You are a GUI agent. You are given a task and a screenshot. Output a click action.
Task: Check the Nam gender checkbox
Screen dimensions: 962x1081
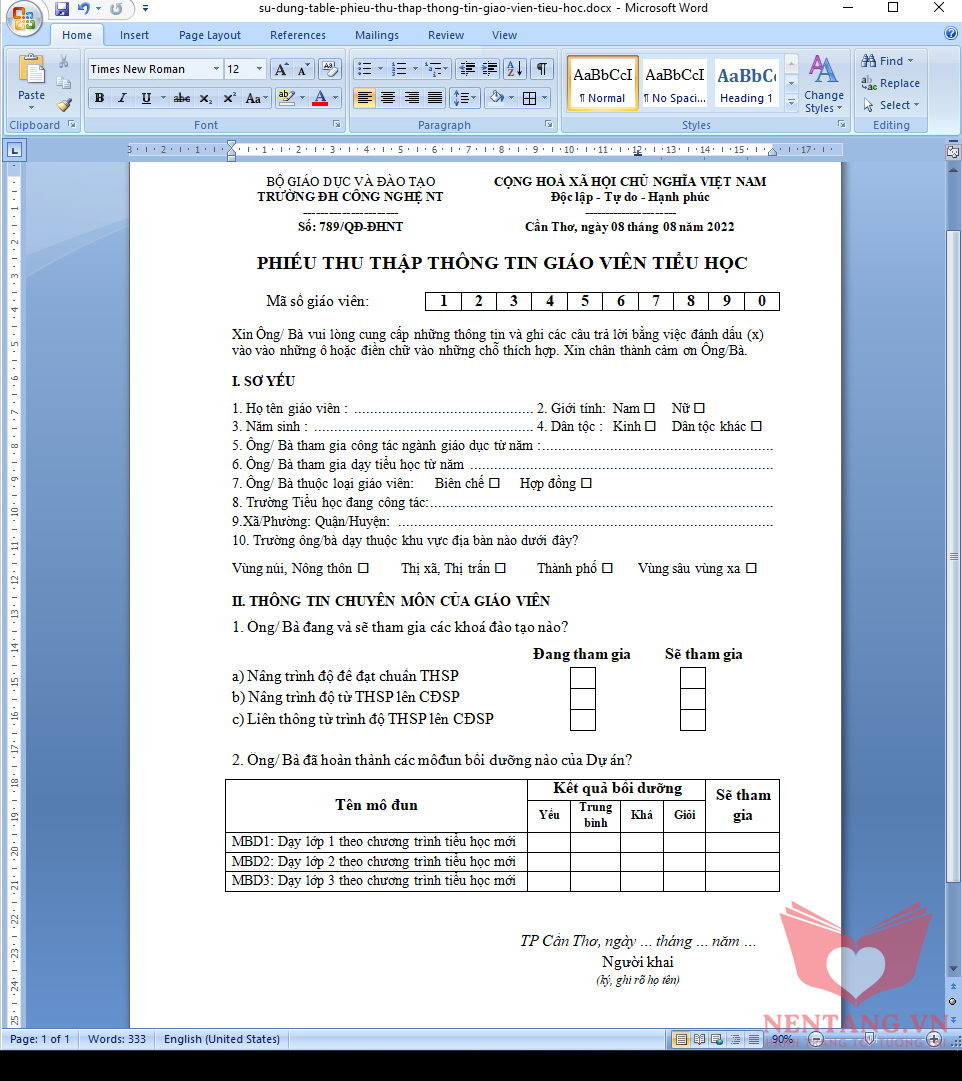pos(649,408)
